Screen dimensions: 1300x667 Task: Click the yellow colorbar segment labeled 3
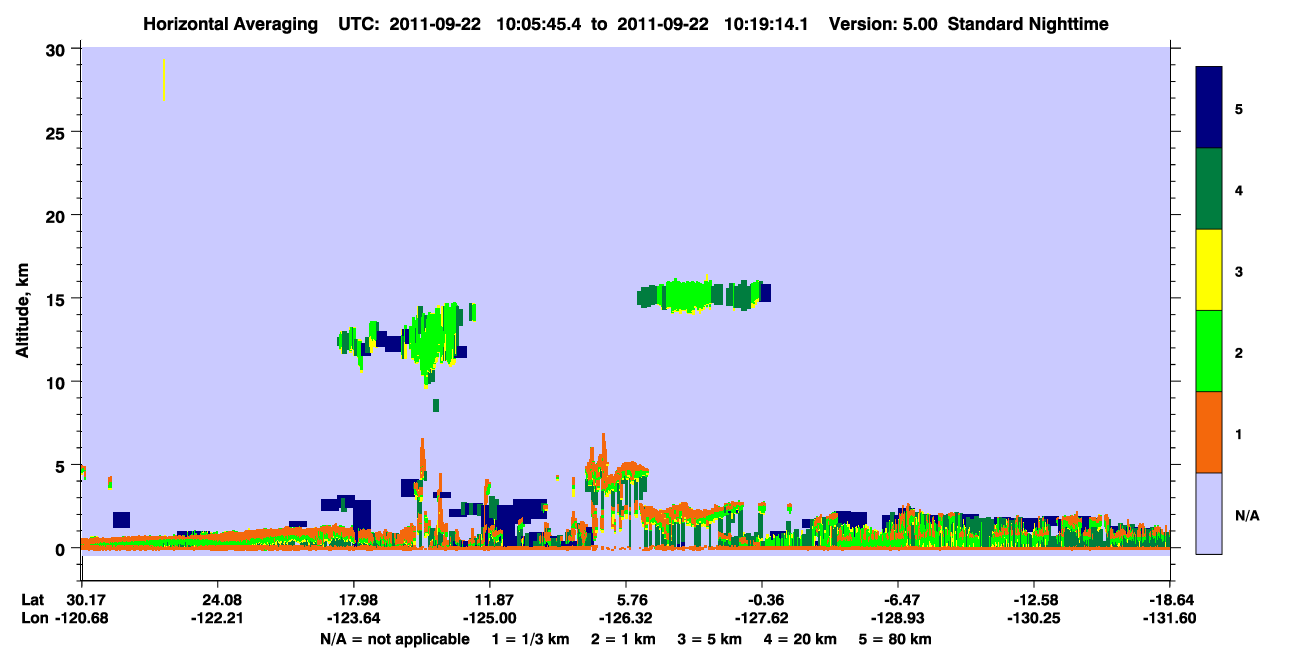click(1209, 270)
